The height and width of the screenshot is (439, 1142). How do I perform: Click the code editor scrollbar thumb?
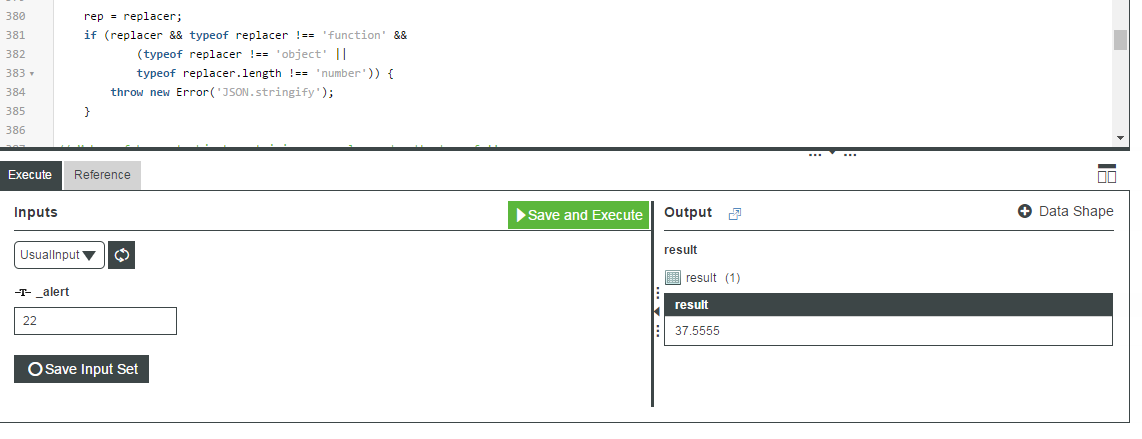tap(1120, 40)
